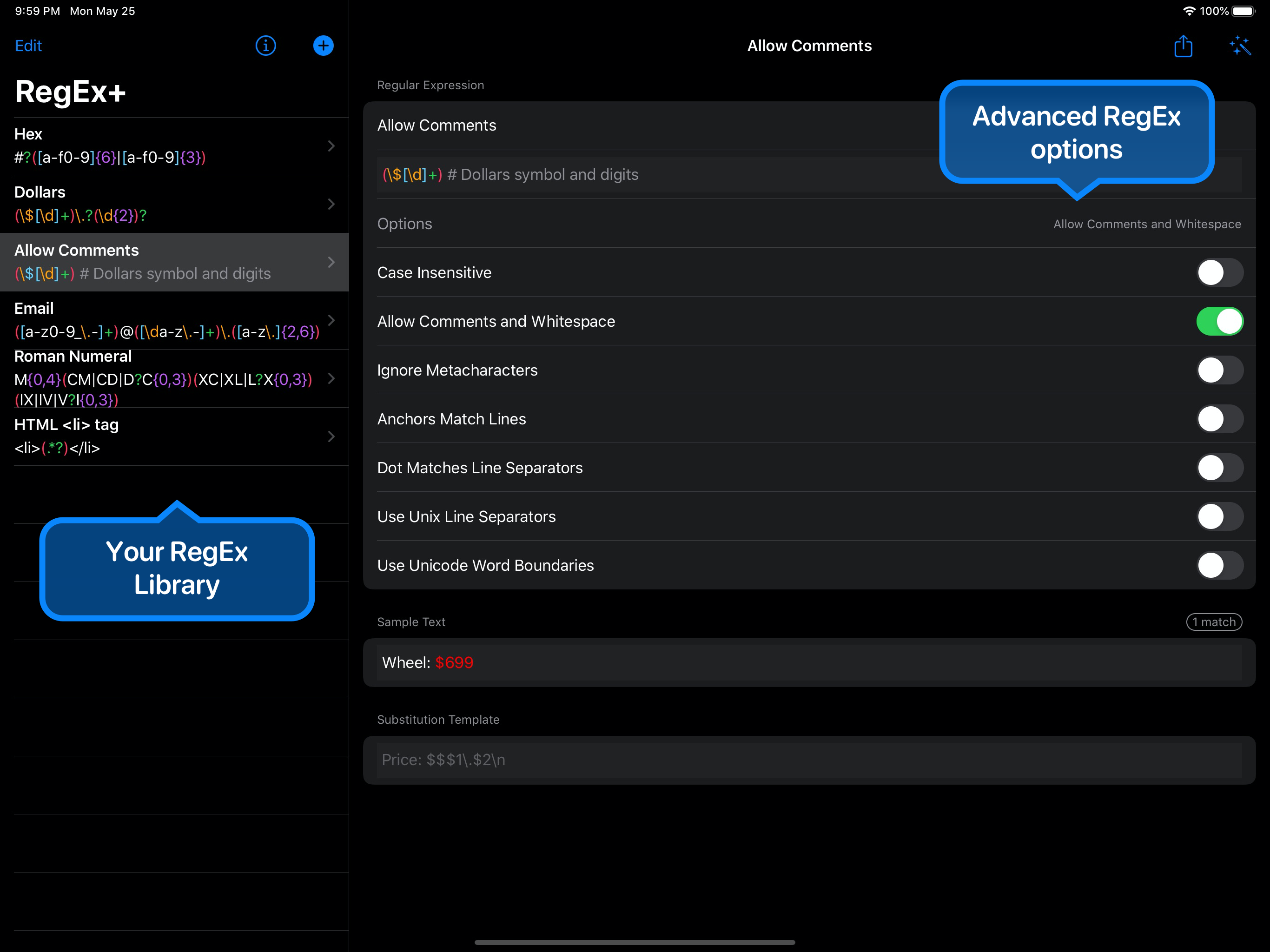
Task: Open Email entry chevron
Action: click(x=331, y=320)
